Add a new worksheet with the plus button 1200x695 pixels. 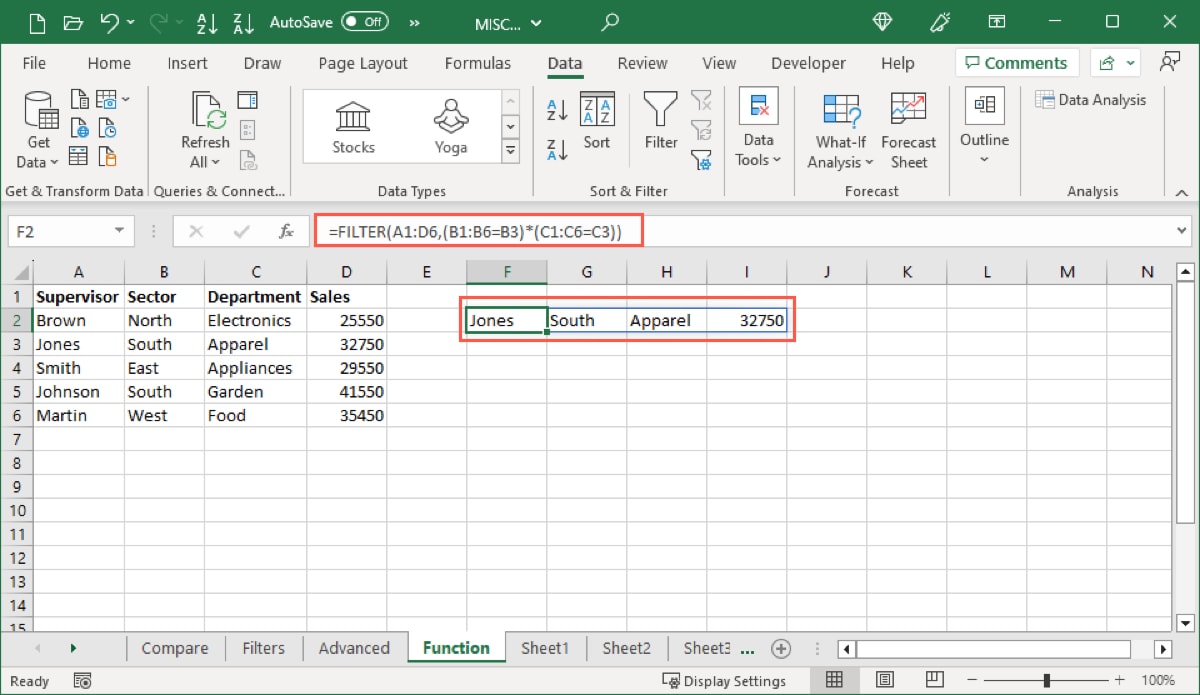(781, 648)
